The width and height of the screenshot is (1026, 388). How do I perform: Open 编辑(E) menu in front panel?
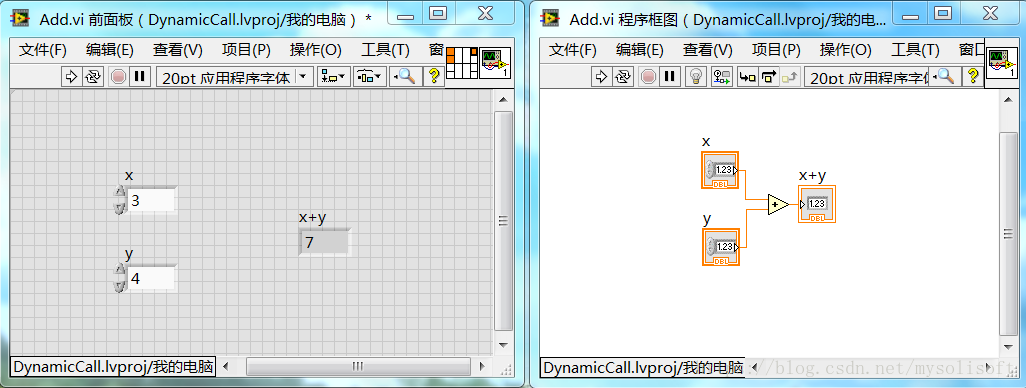point(110,50)
